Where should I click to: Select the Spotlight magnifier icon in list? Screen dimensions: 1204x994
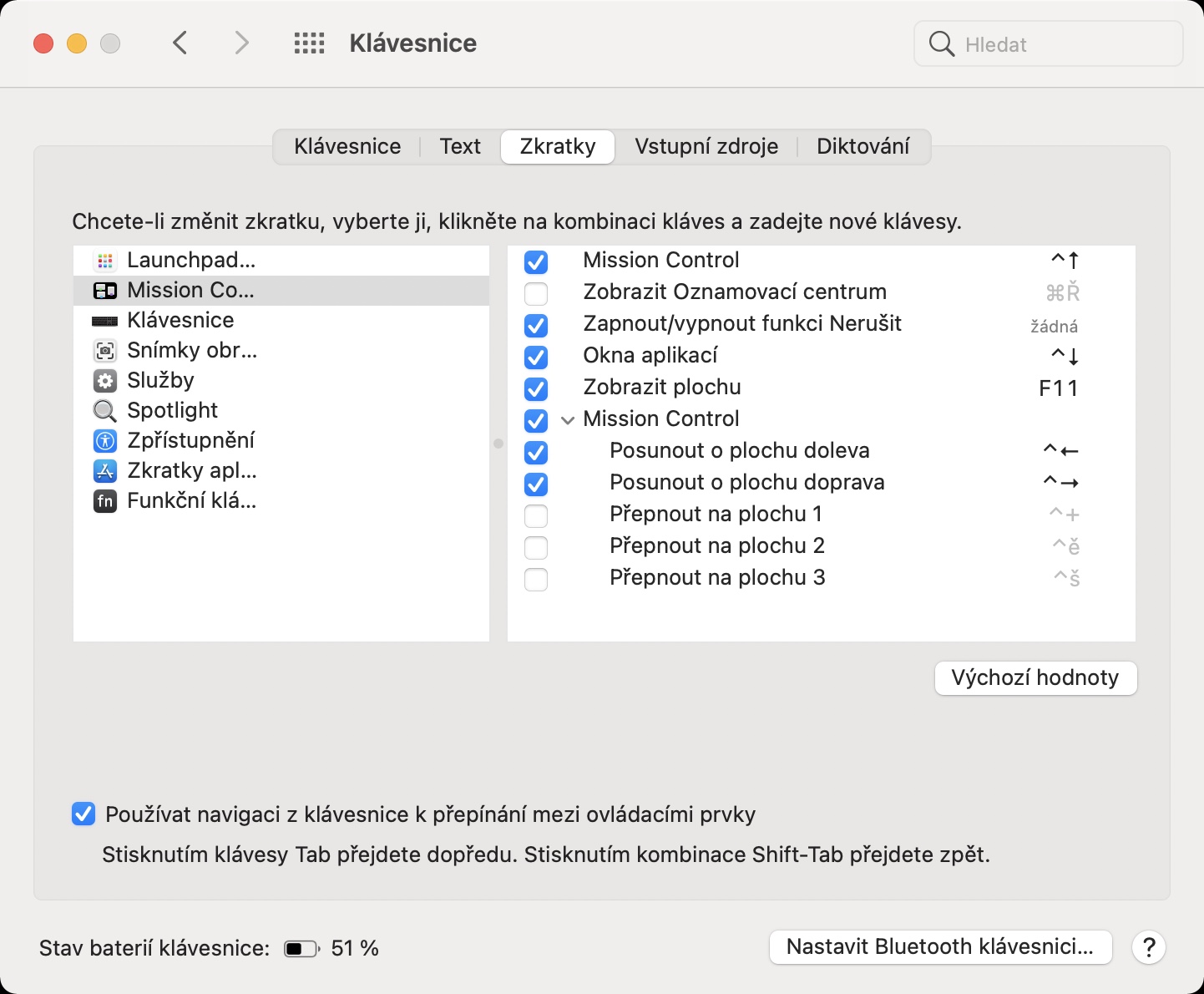pyautogui.click(x=105, y=411)
